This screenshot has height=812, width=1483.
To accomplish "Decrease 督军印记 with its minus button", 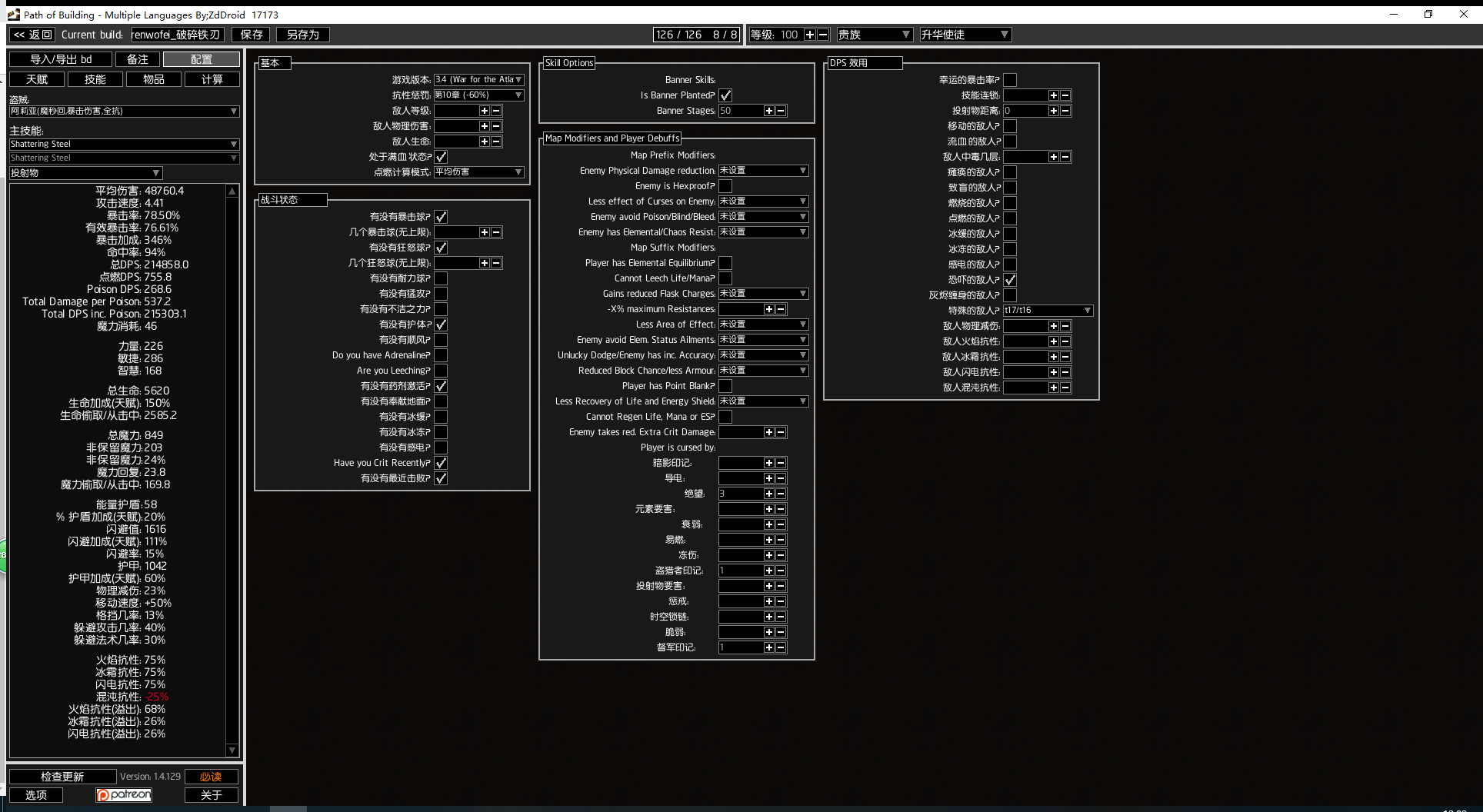I will pos(781,647).
